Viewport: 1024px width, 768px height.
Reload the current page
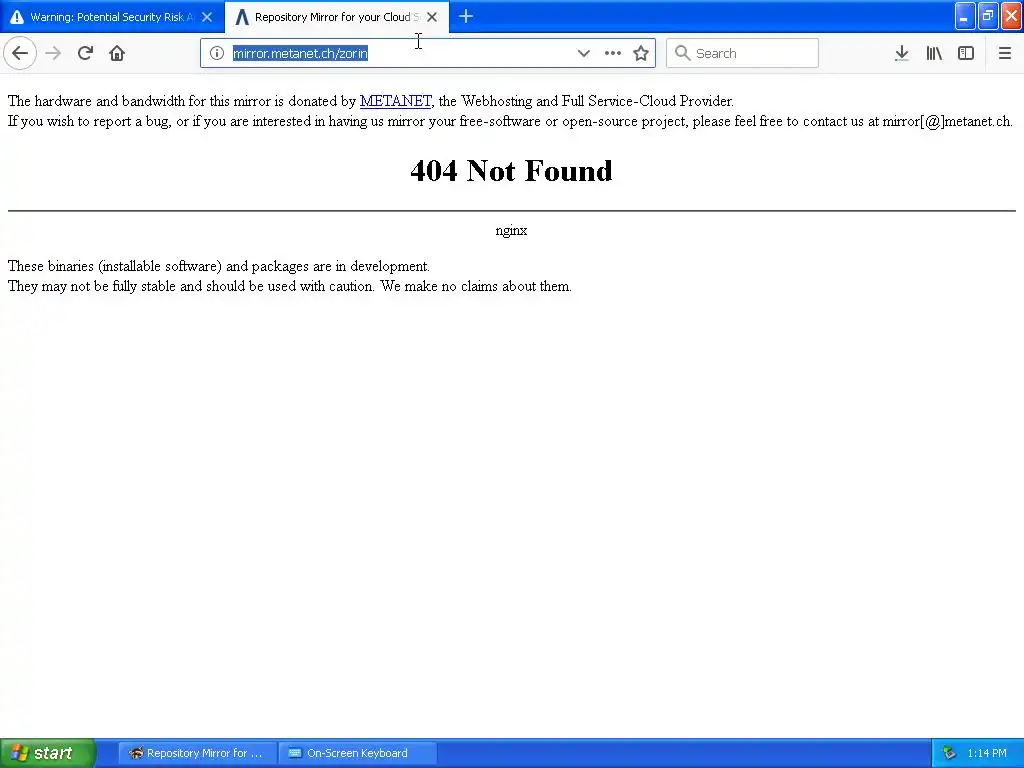85,53
